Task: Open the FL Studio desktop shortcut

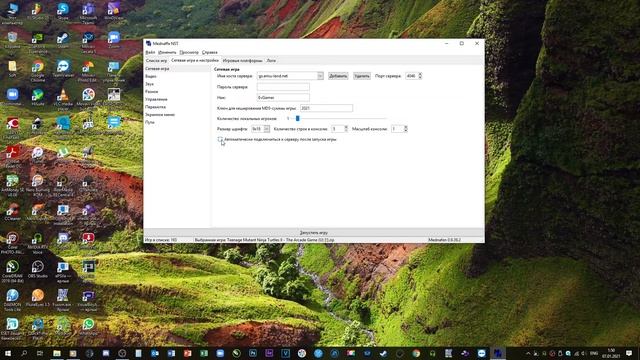Action: 38,11
